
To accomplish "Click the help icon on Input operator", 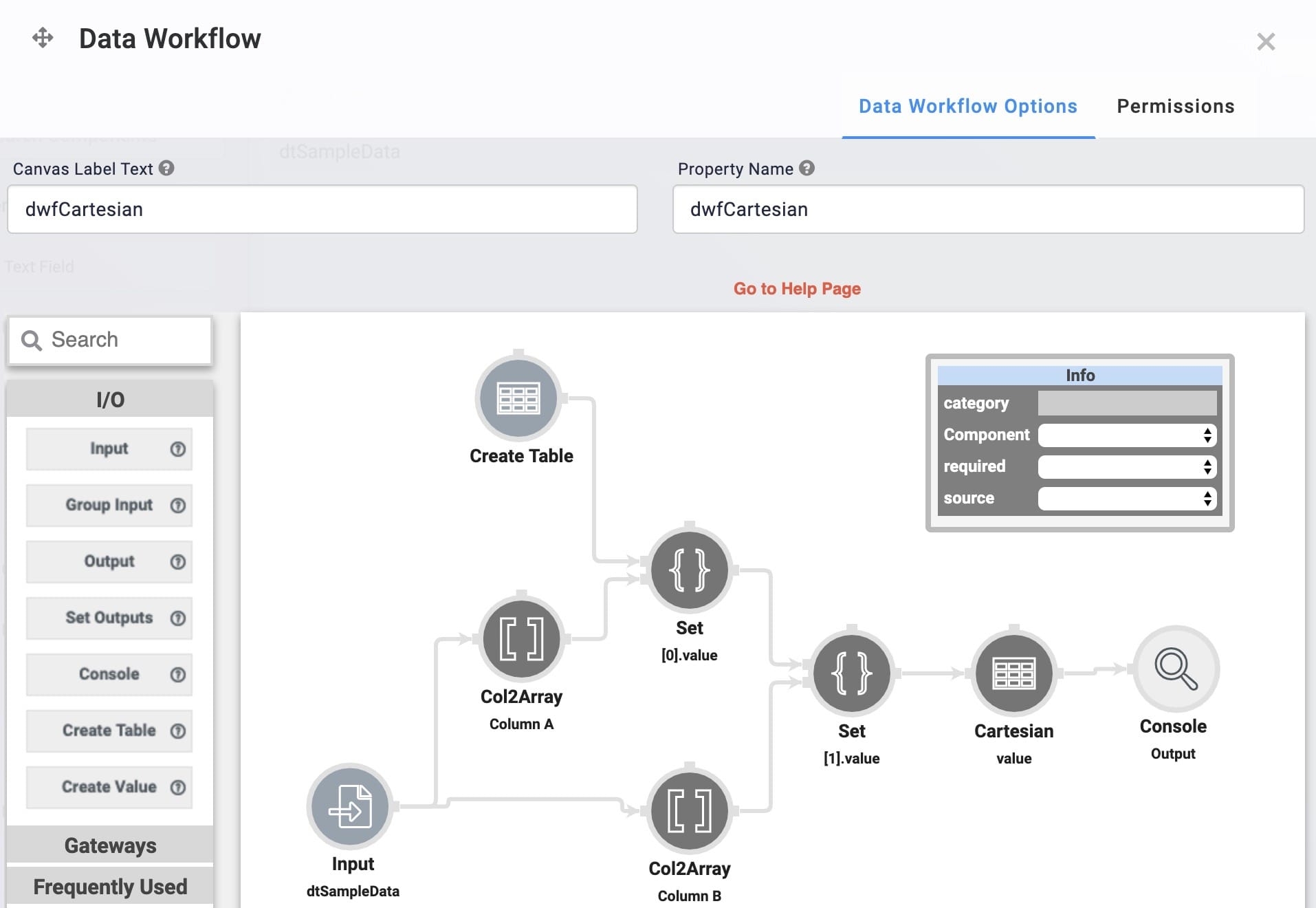I will 178,449.
